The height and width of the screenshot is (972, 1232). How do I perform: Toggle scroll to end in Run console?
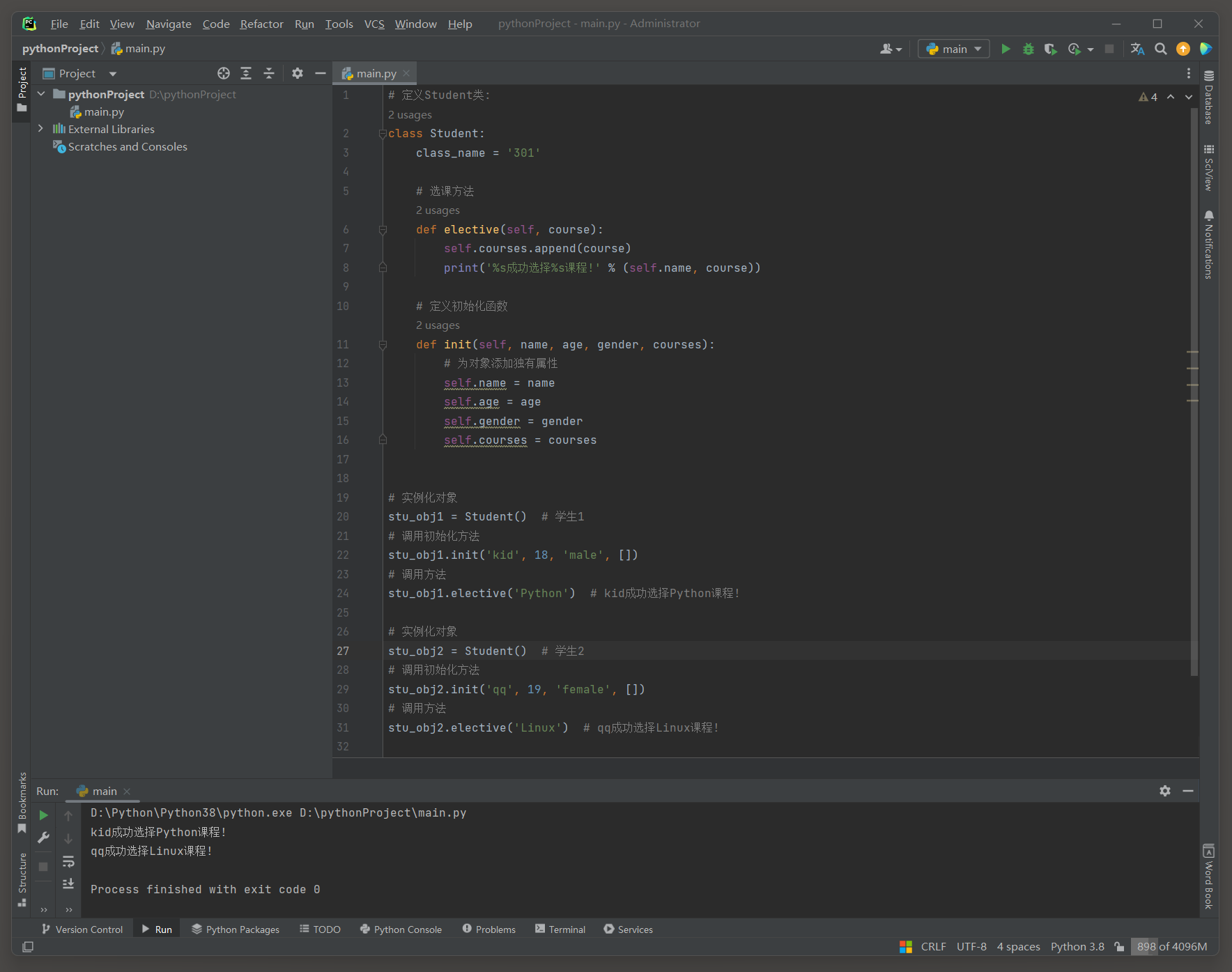pyautogui.click(x=68, y=884)
